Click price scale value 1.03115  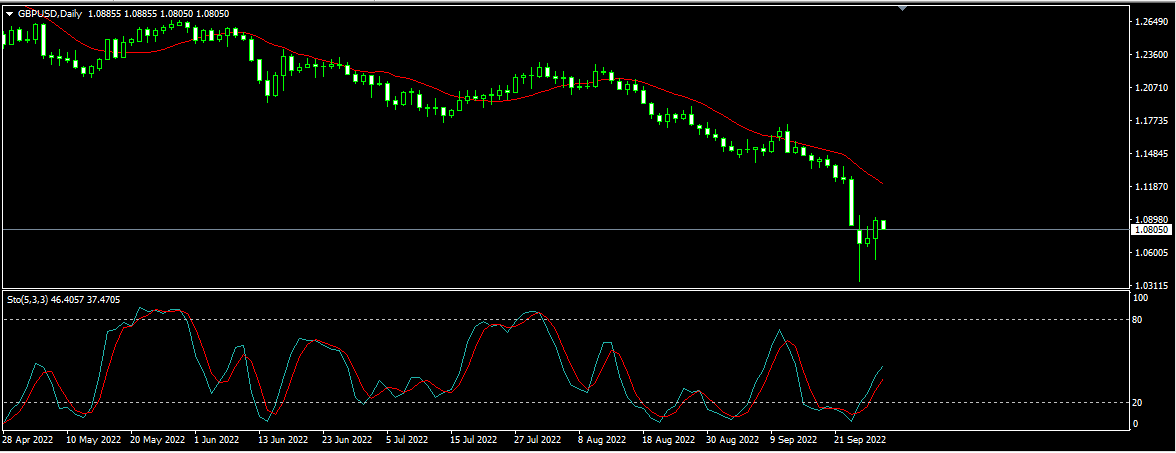click(x=1150, y=286)
